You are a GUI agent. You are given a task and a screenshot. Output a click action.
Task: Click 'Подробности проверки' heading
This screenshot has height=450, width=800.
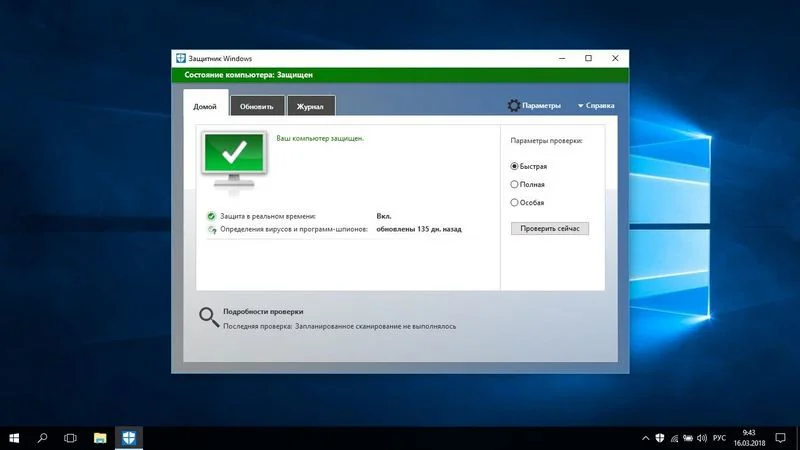click(263, 311)
